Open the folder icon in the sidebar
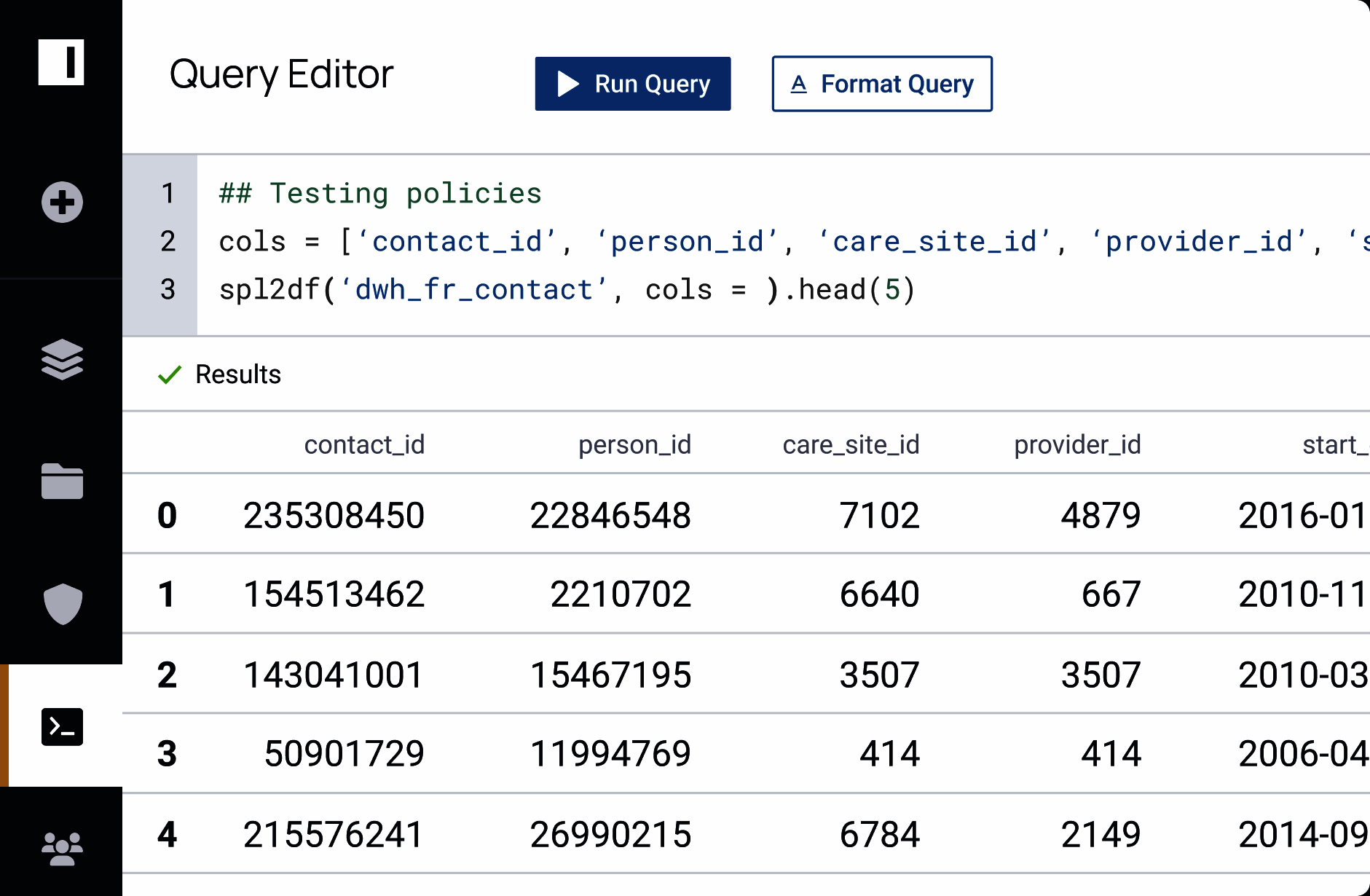 tap(62, 482)
